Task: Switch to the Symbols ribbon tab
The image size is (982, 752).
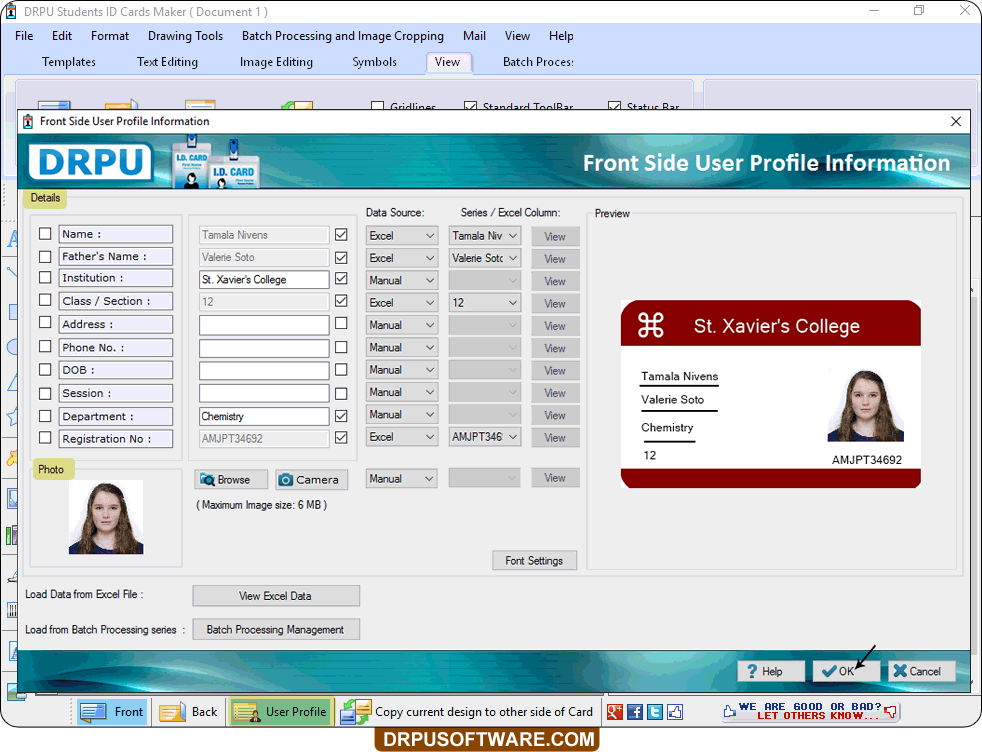Action: tap(375, 62)
